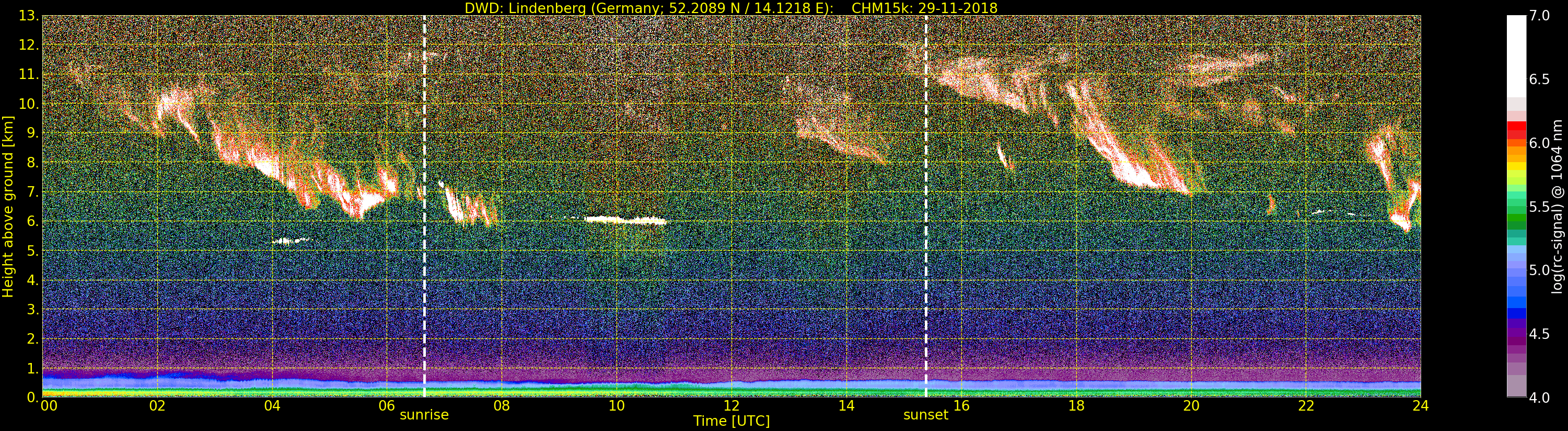Click the '16' time axis tick label
The height and width of the screenshot is (431, 1568).
point(961,406)
